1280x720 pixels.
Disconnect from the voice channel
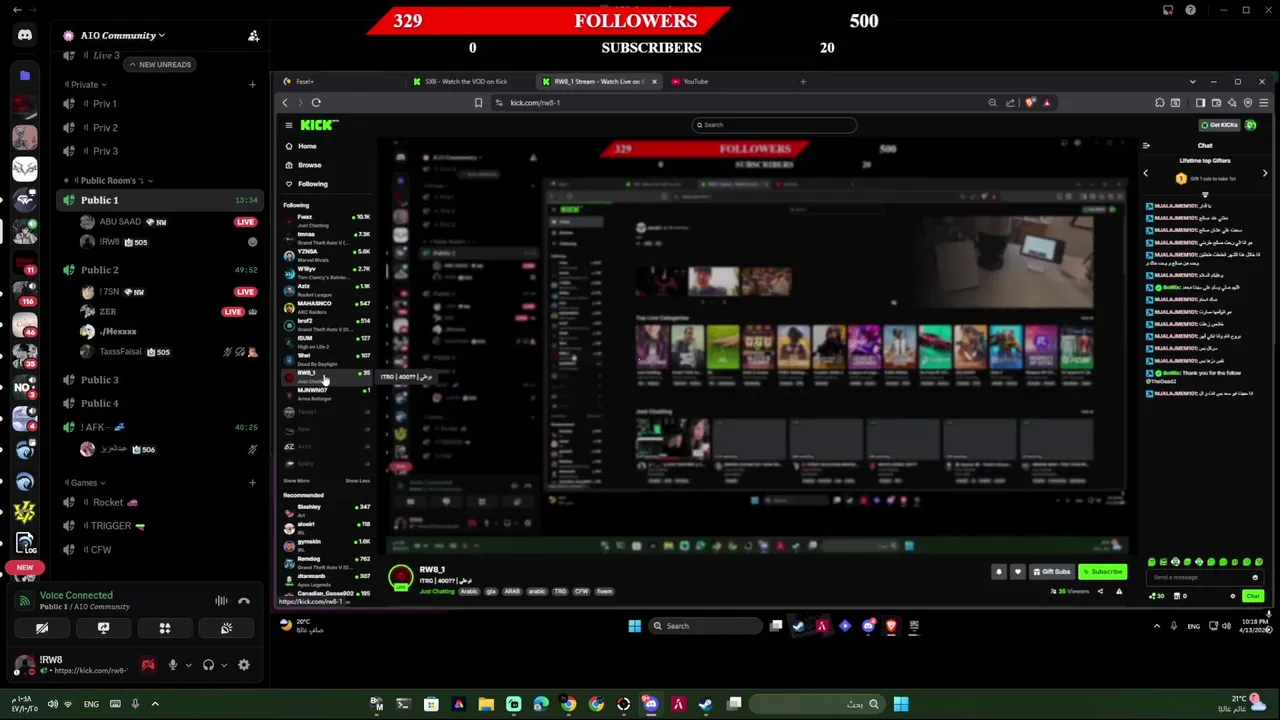(x=244, y=601)
